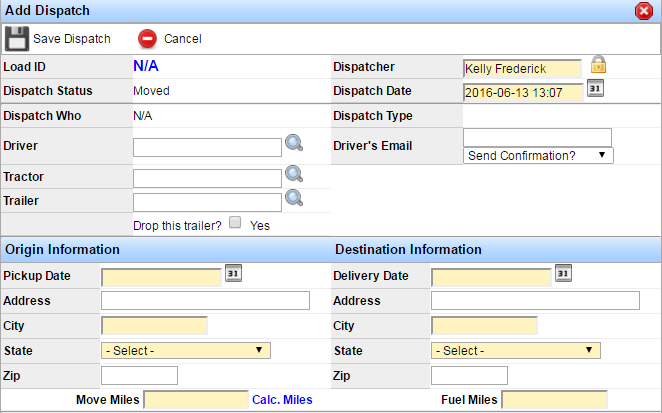This screenshot has height=413, width=662.
Task: Focus the Dispatcher name field
Action: click(522, 68)
